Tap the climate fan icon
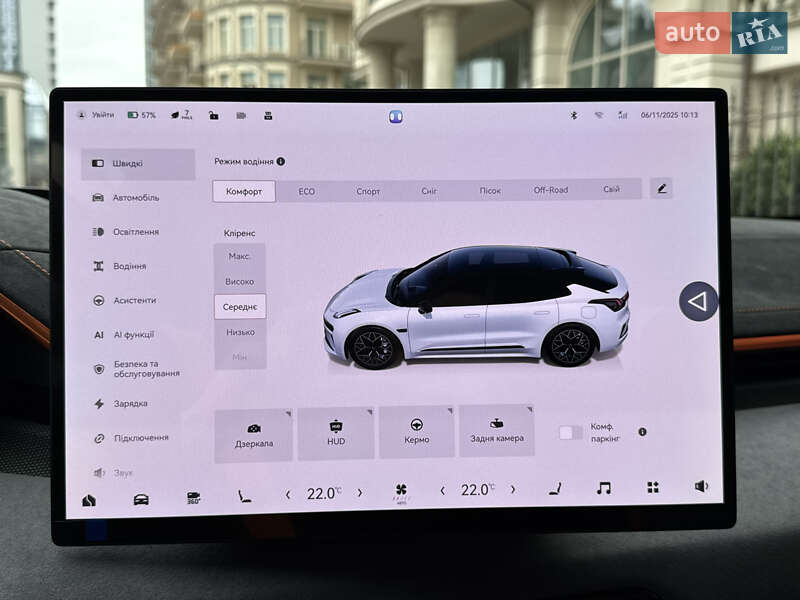 click(x=401, y=491)
